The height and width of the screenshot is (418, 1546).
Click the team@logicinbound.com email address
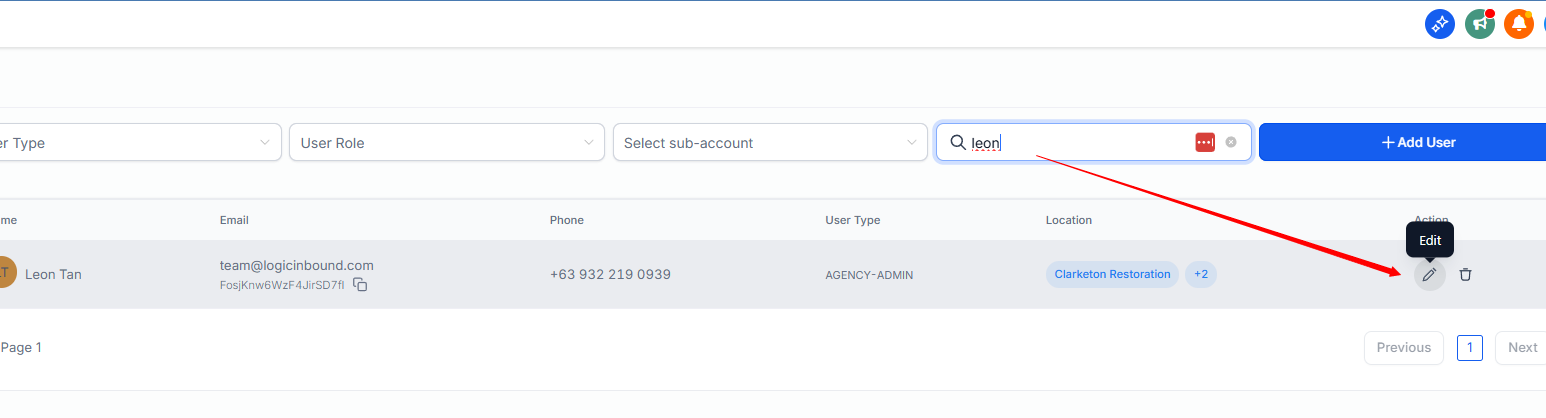pyautogui.click(x=297, y=265)
